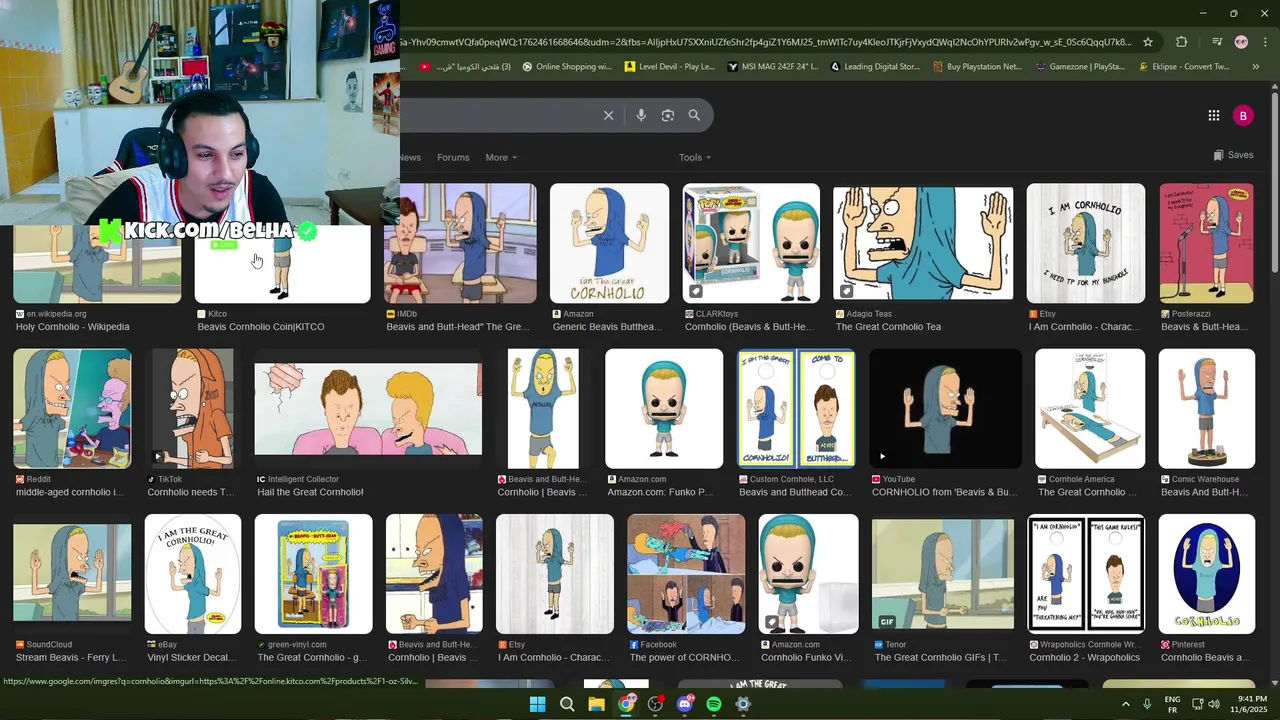Image resolution: width=1280 pixels, height=720 pixels.
Task: Switch to the Forums search tab
Action: point(453,157)
